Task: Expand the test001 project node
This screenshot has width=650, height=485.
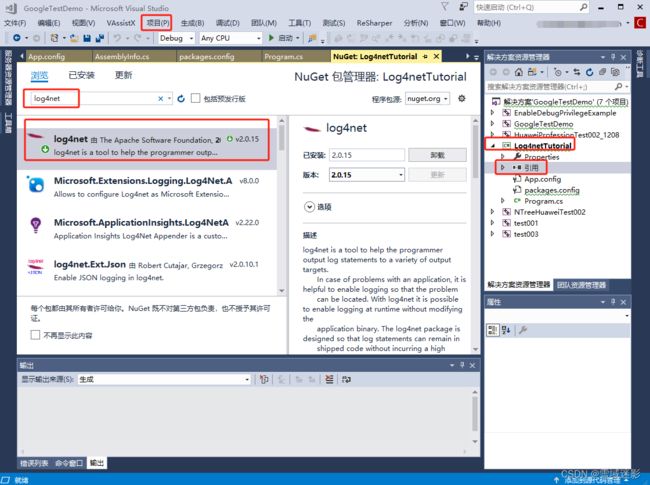Action: pos(492,223)
